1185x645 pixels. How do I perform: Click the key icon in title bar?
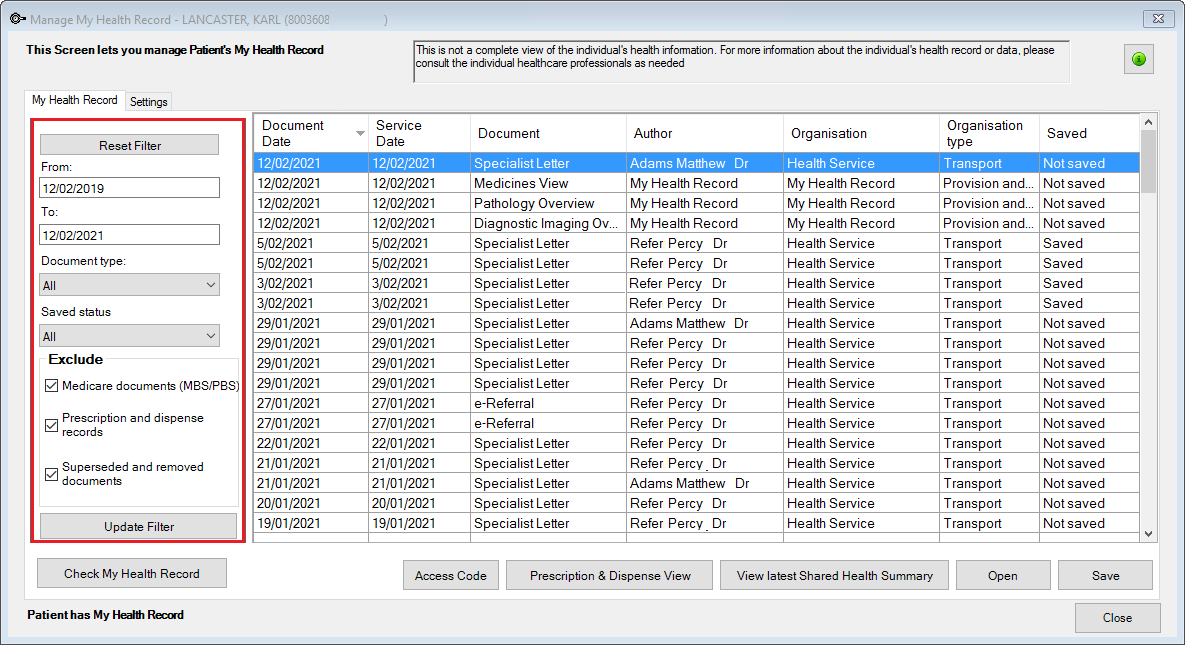tap(17, 18)
